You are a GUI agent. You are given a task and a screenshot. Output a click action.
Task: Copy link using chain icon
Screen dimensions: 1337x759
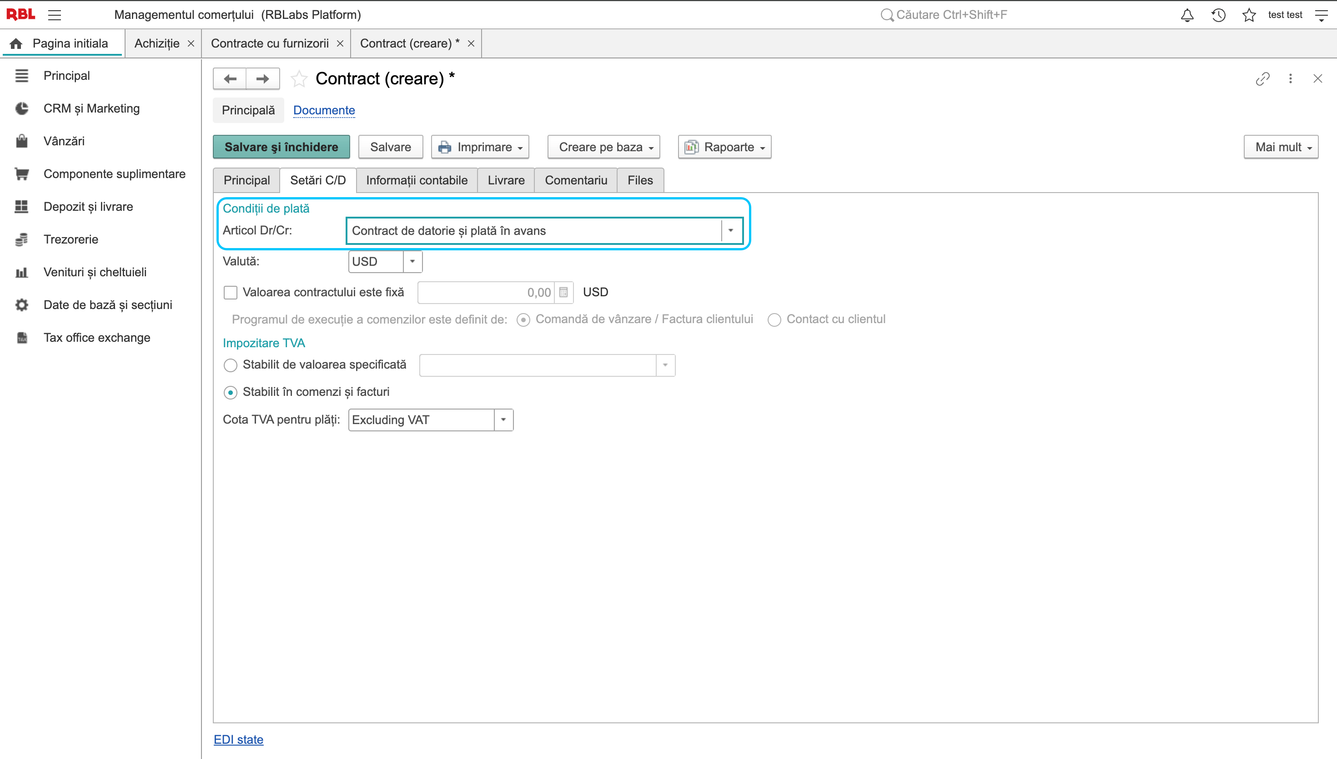tap(1263, 79)
